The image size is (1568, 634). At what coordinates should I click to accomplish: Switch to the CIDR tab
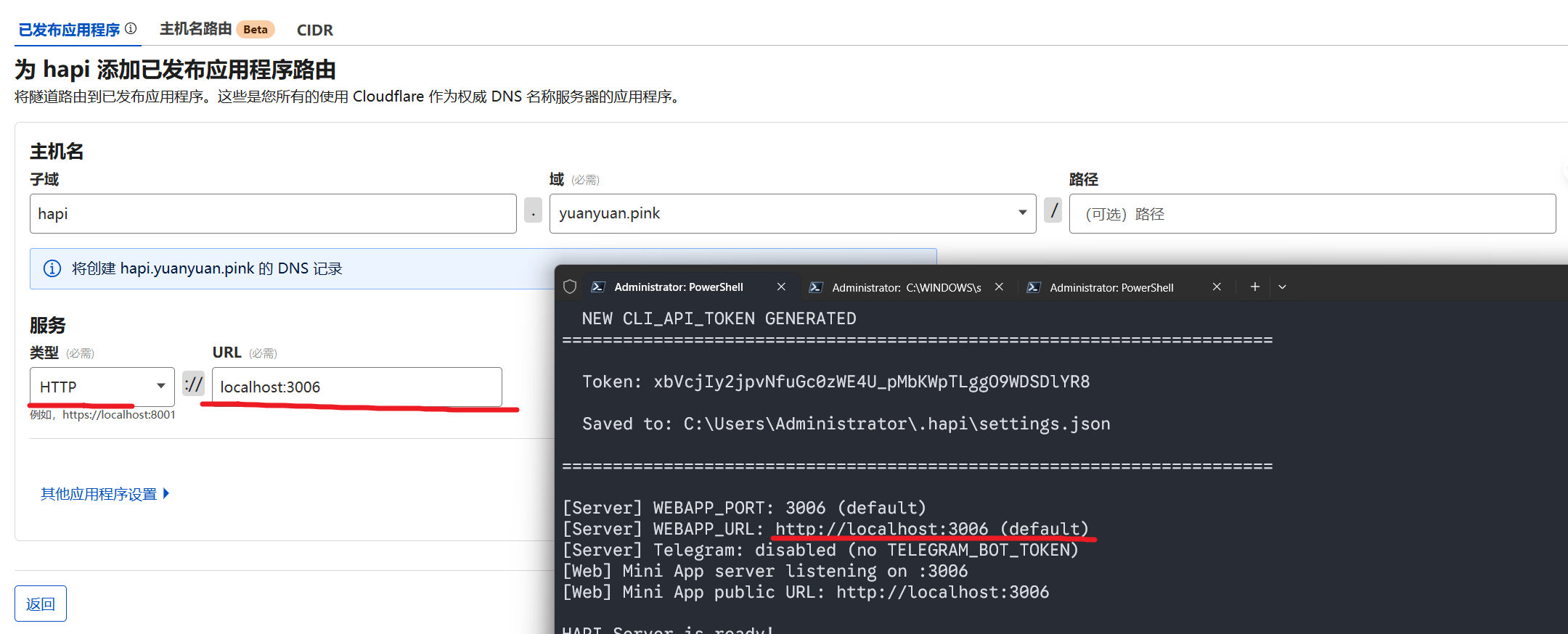314,30
